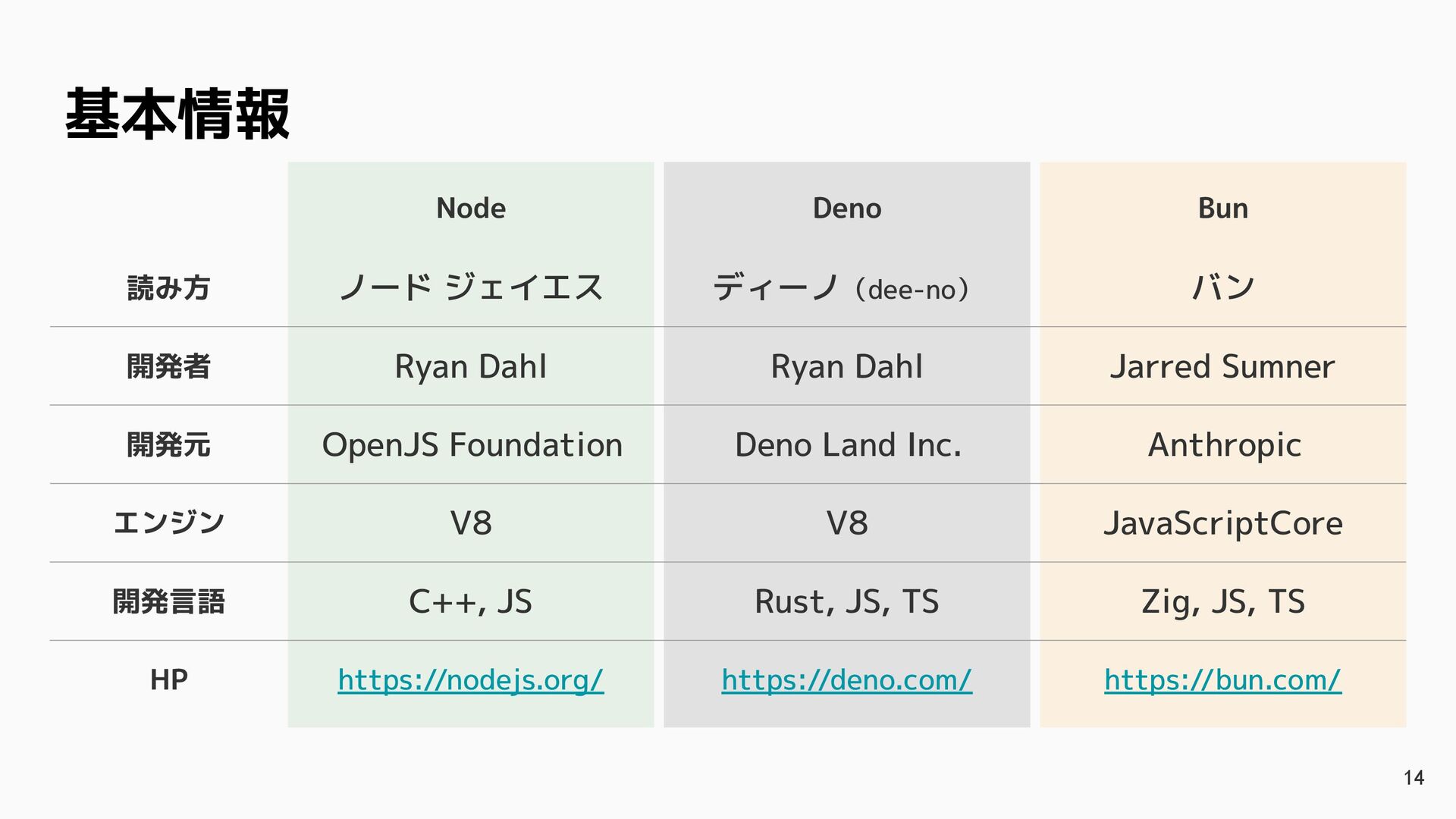The image size is (1456, 819).
Task: Select the OpenJS Foundation cell
Action: (x=472, y=444)
